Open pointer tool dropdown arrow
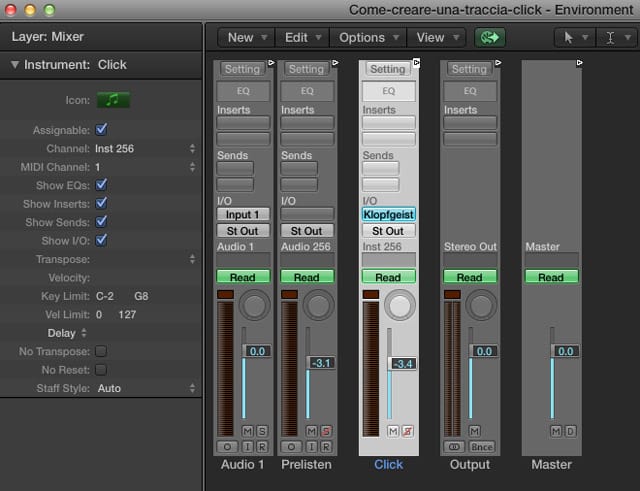Image resolution: width=640 pixels, height=491 pixels. 585,38
